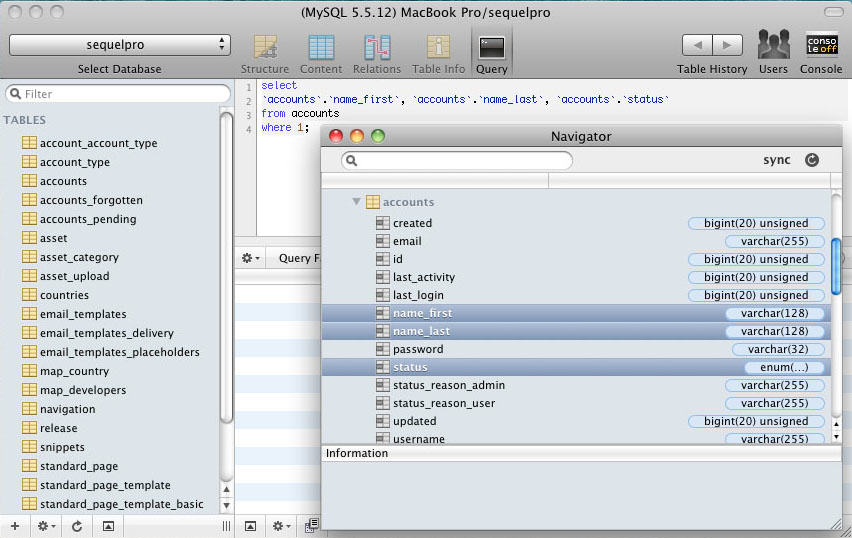Click the Navigator sync refresh icon
Image resolution: width=852 pixels, height=538 pixels.
(812, 160)
